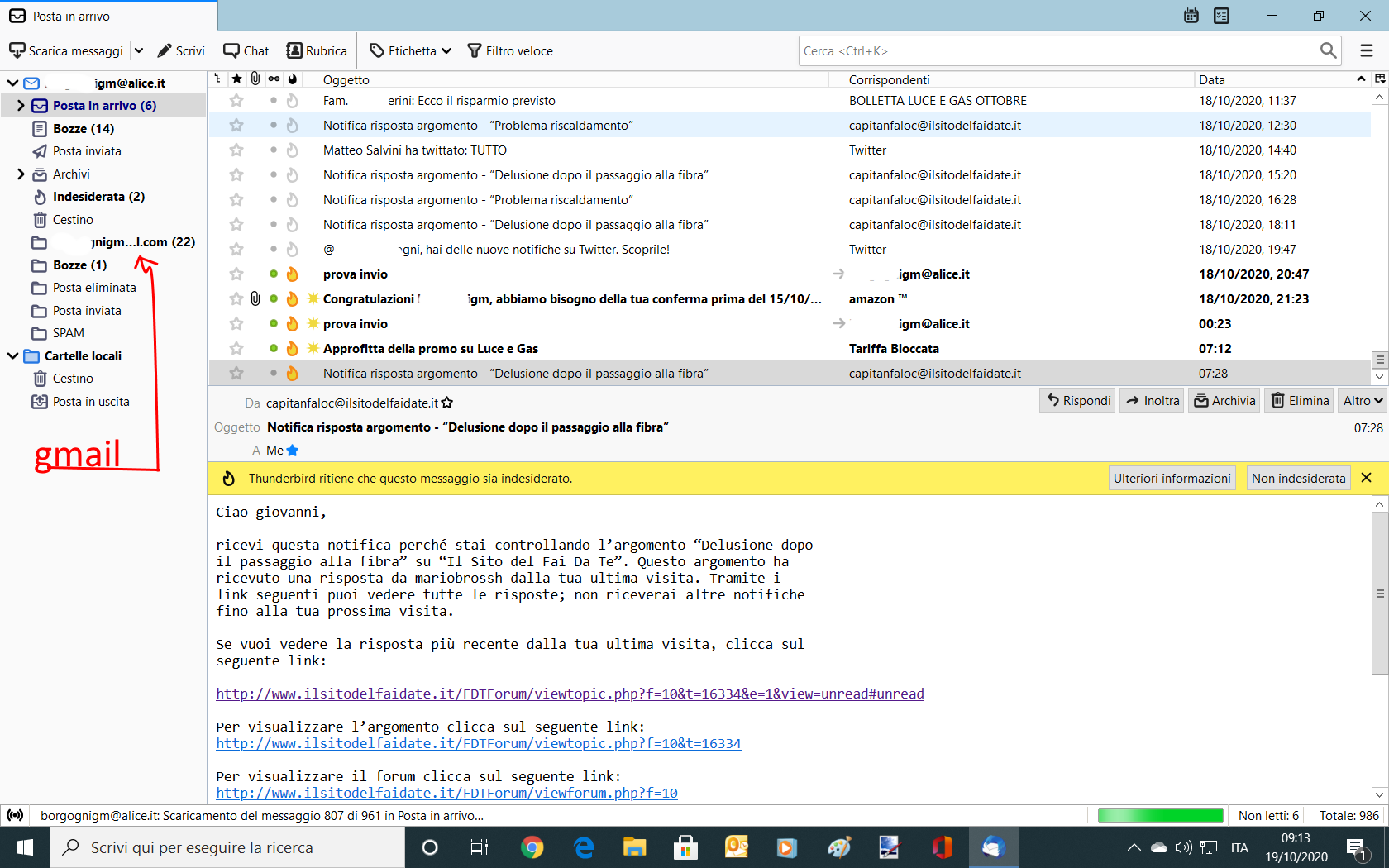Click the download progress bar
This screenshot has height=868, width=1389.
pyautogui.click(x=1160, y=815)
